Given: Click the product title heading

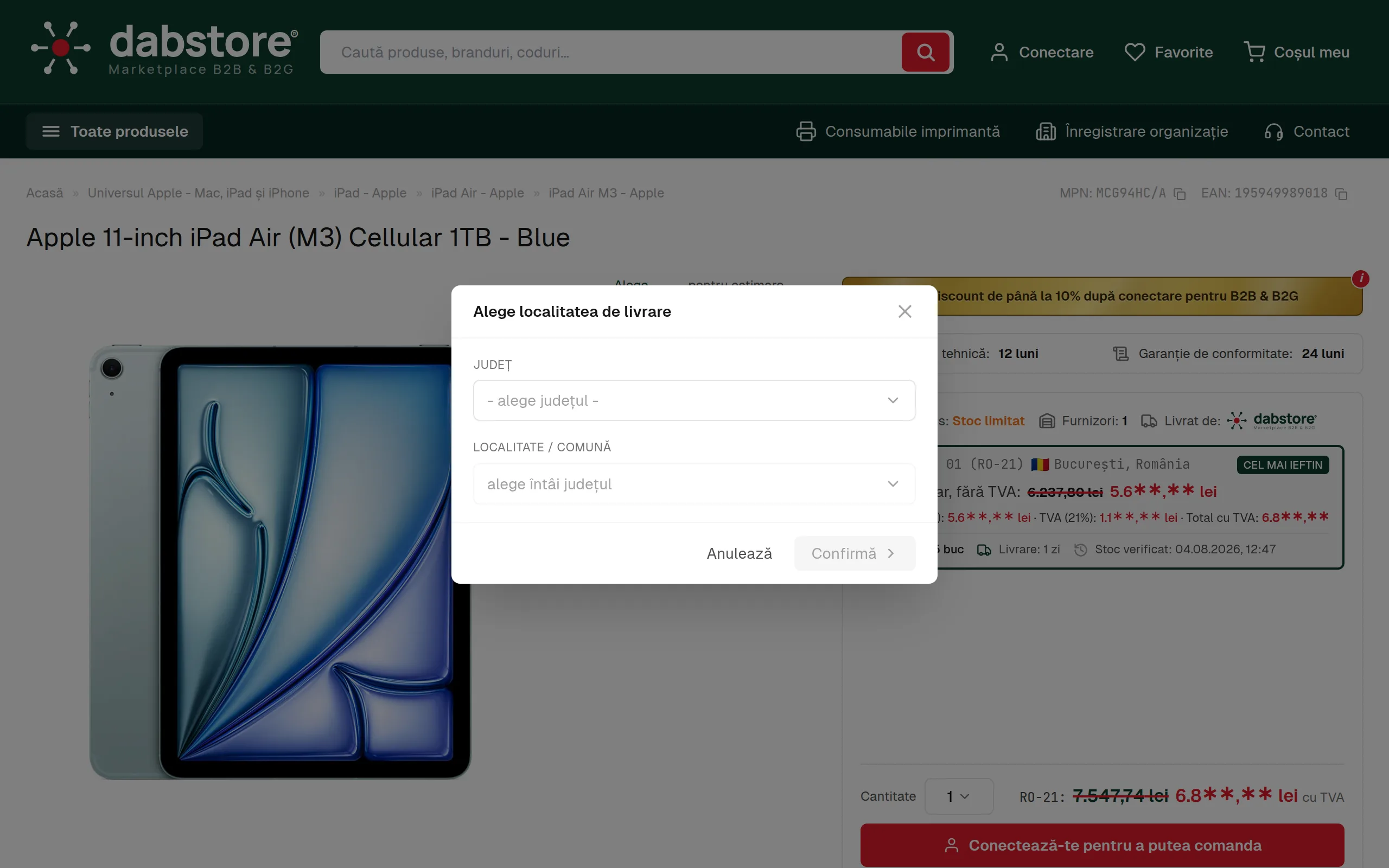Looking at the screenshot, I should pos(298,238).
